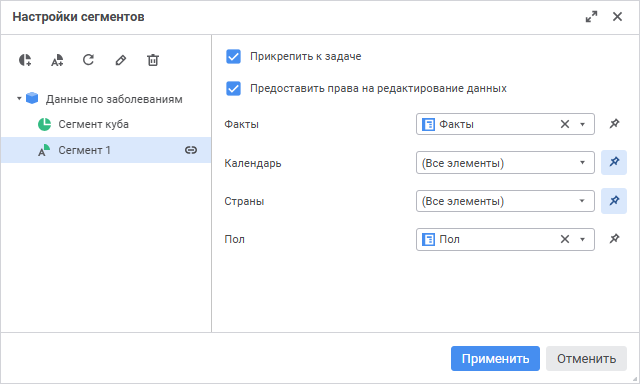Open the Страны dropdown list
This screenshot has width=640, height=384.
coord(505,201)
